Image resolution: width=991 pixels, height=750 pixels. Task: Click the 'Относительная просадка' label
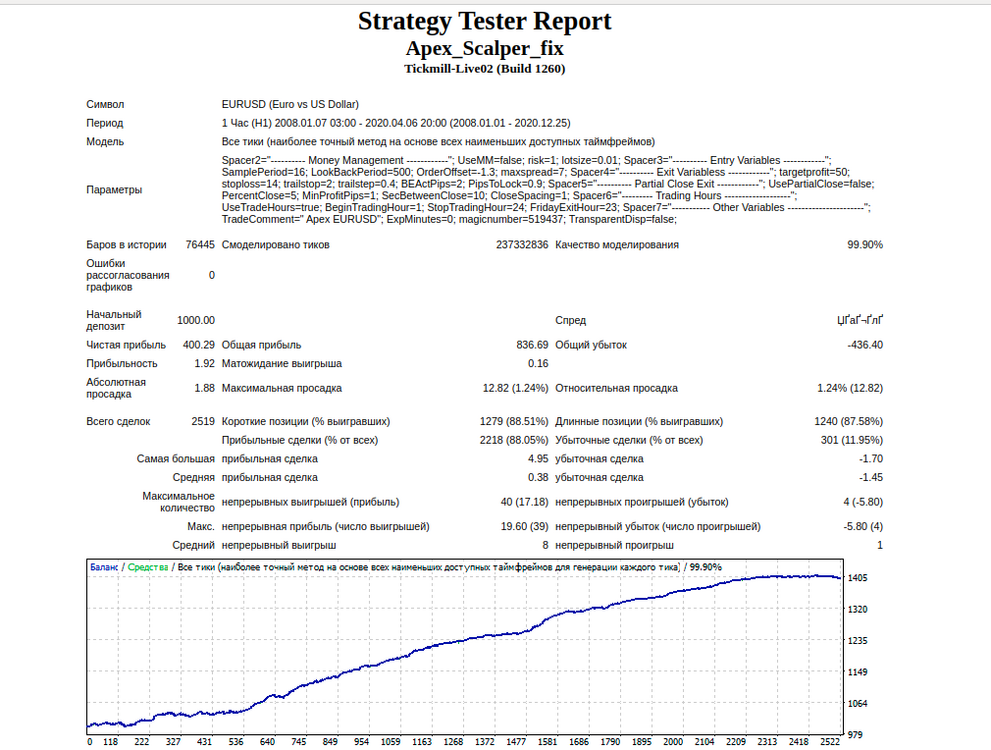click(616, 388)
